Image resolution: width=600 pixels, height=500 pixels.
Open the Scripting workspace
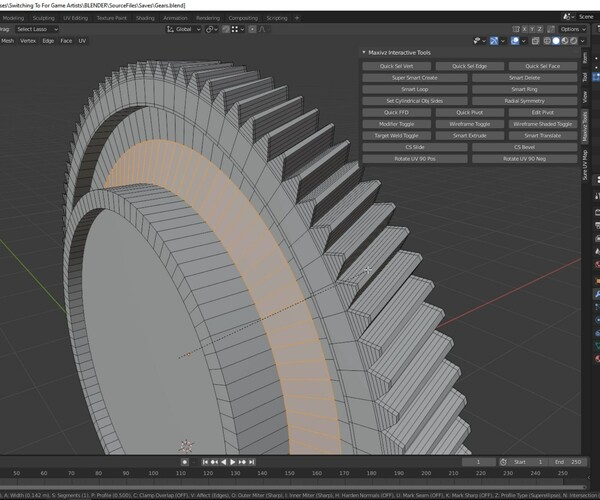[277, 18]
